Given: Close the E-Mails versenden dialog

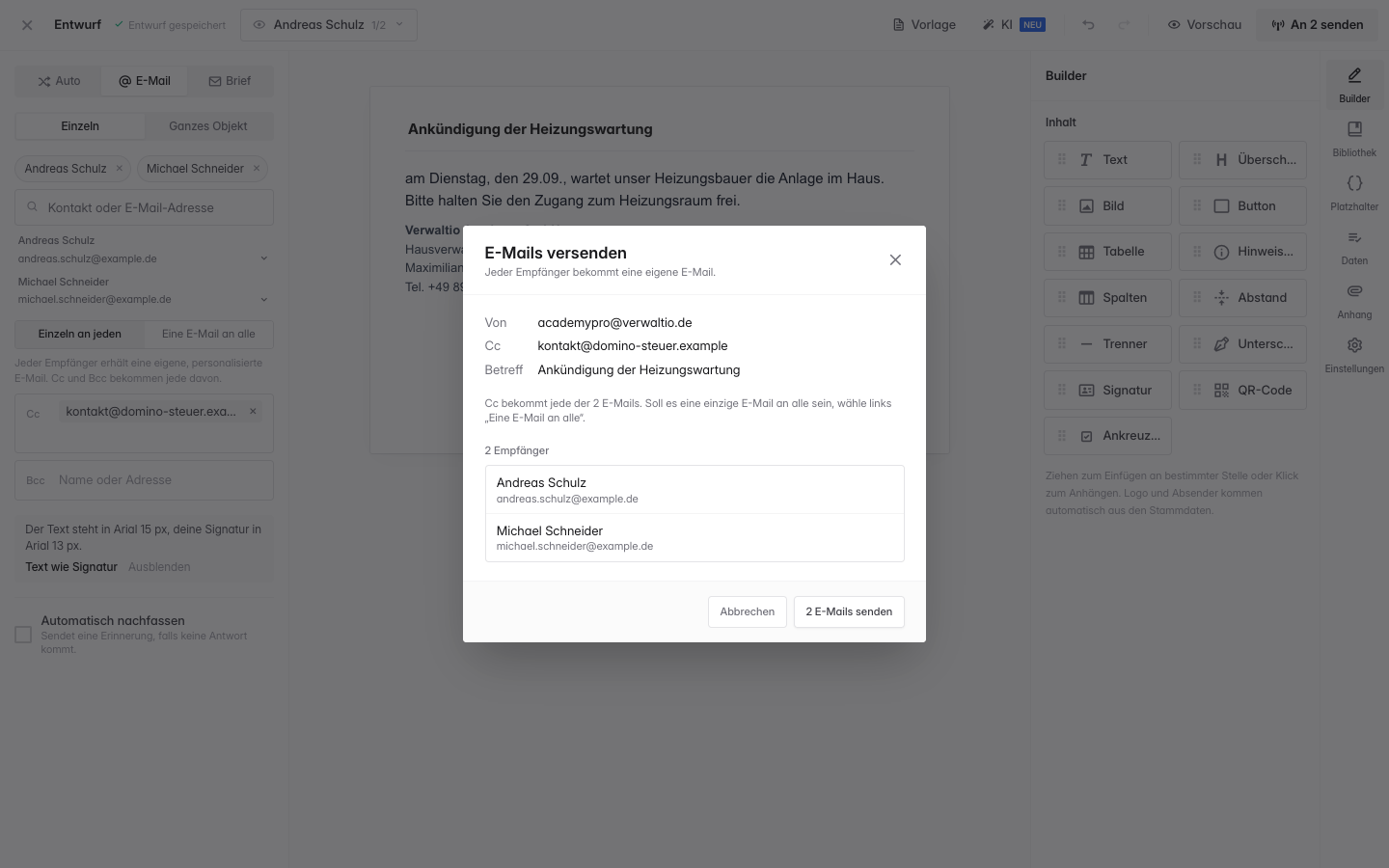Looking at the screenshot, I should tap(895, 259).
